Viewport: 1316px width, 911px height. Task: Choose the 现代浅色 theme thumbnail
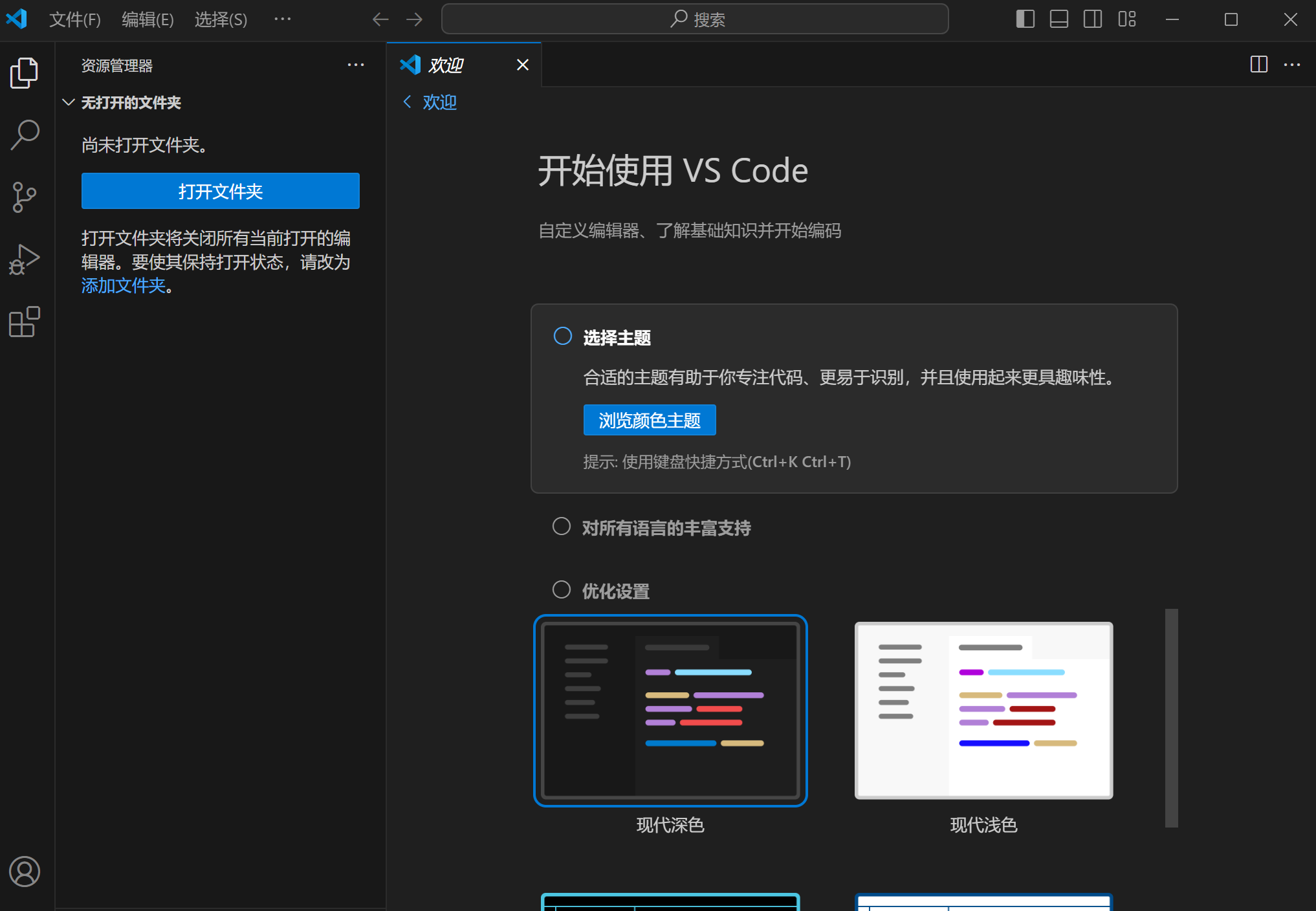(x=983, y=710)
